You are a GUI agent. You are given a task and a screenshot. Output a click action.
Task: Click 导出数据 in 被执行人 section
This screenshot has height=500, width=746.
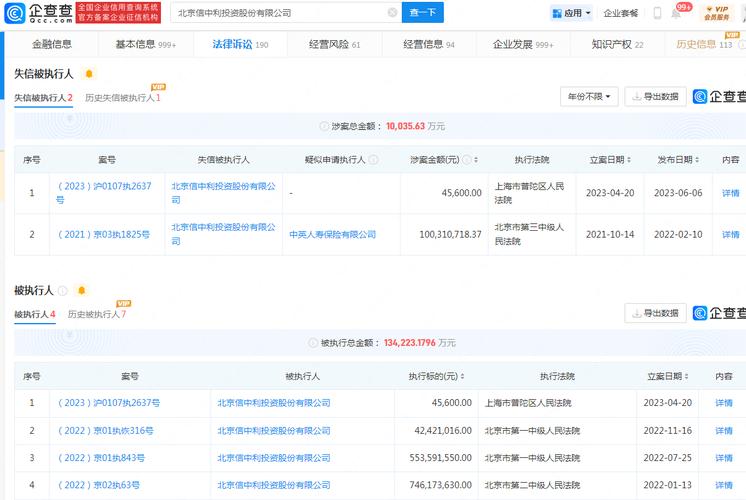coord(655,313)
